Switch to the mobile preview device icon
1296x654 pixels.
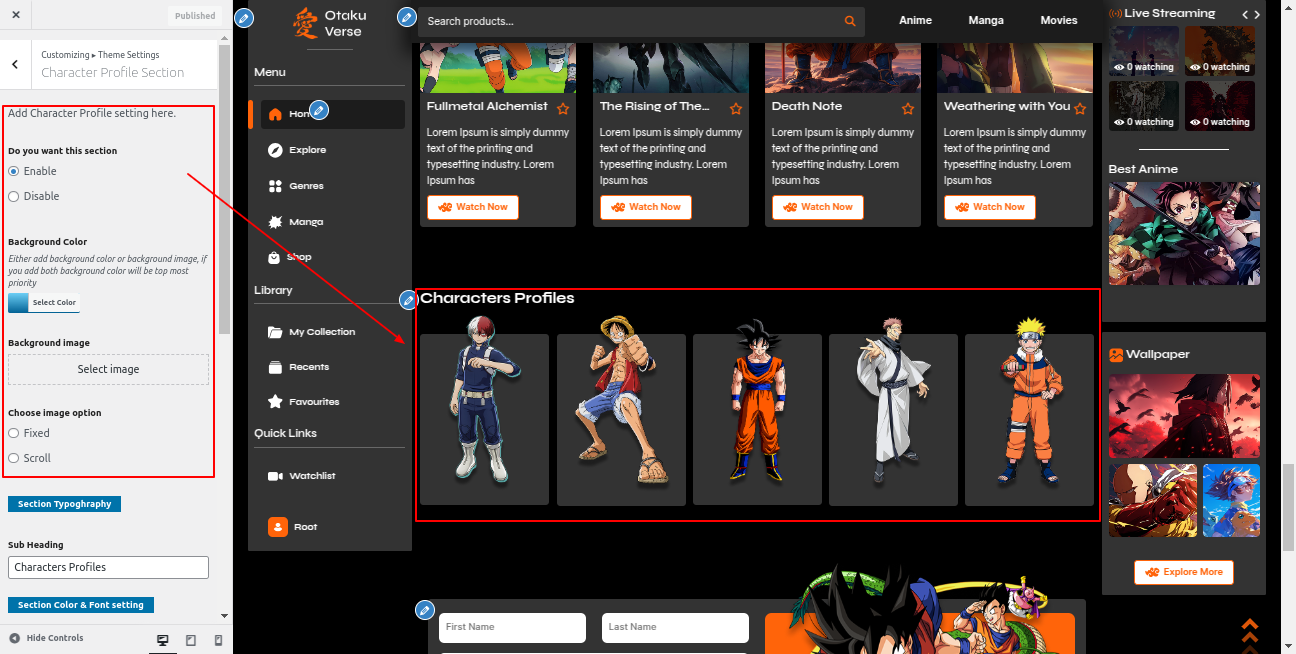pos(218,639)
